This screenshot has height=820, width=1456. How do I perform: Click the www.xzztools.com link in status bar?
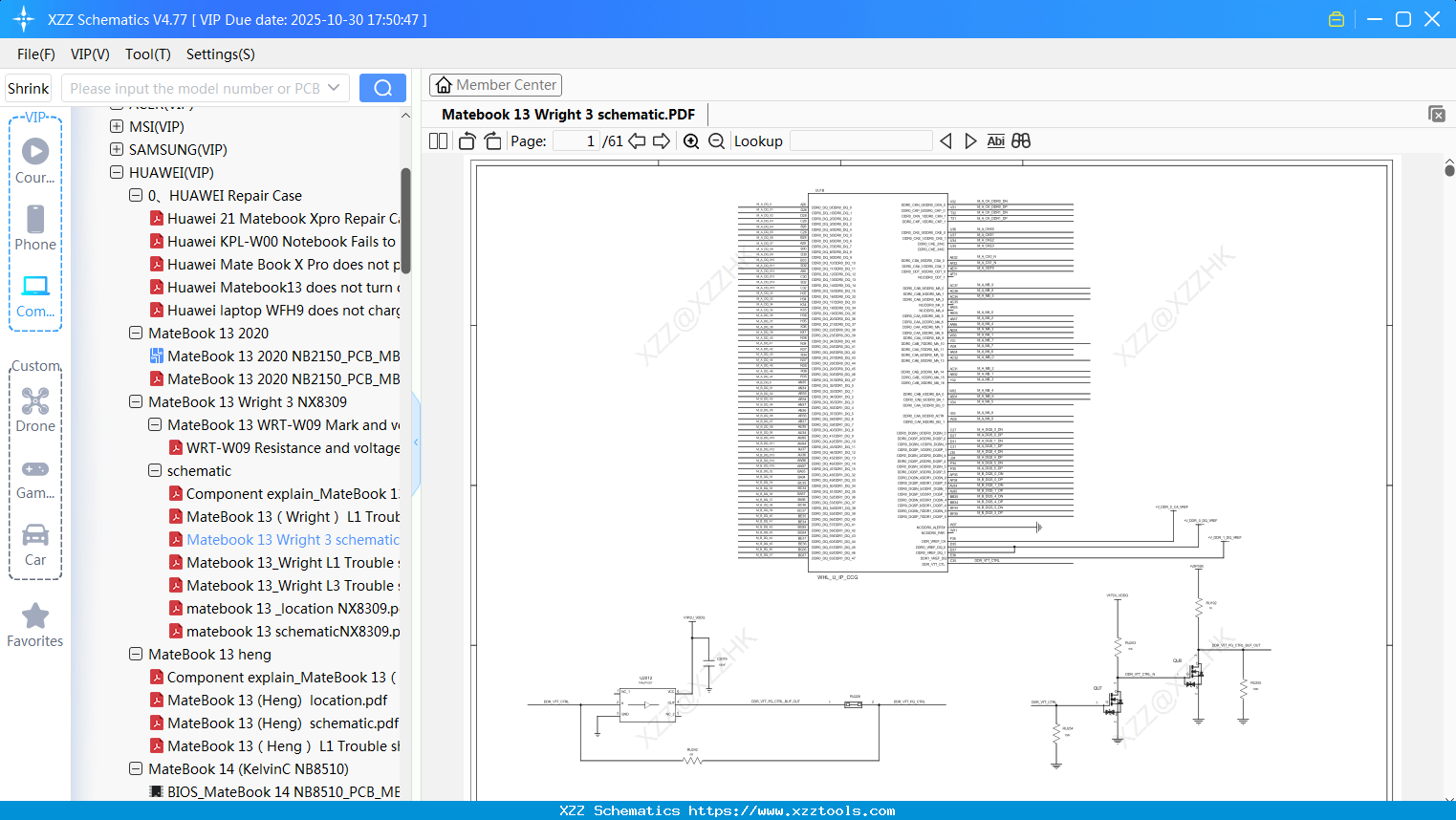792,810
